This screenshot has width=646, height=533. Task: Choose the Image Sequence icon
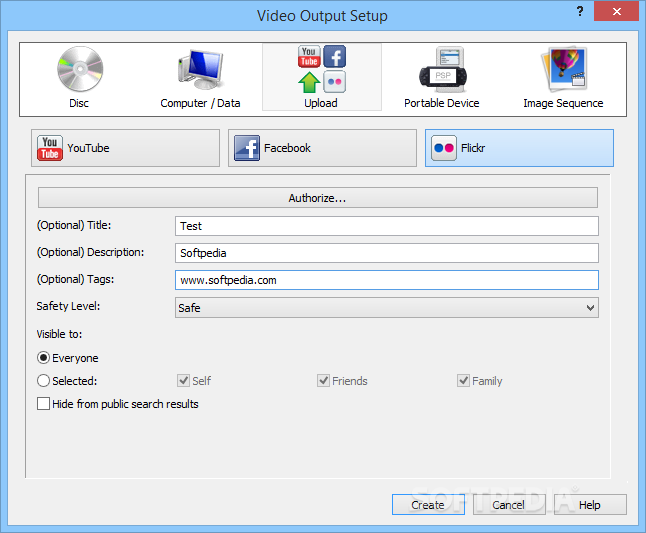click(x=564, y=69)
